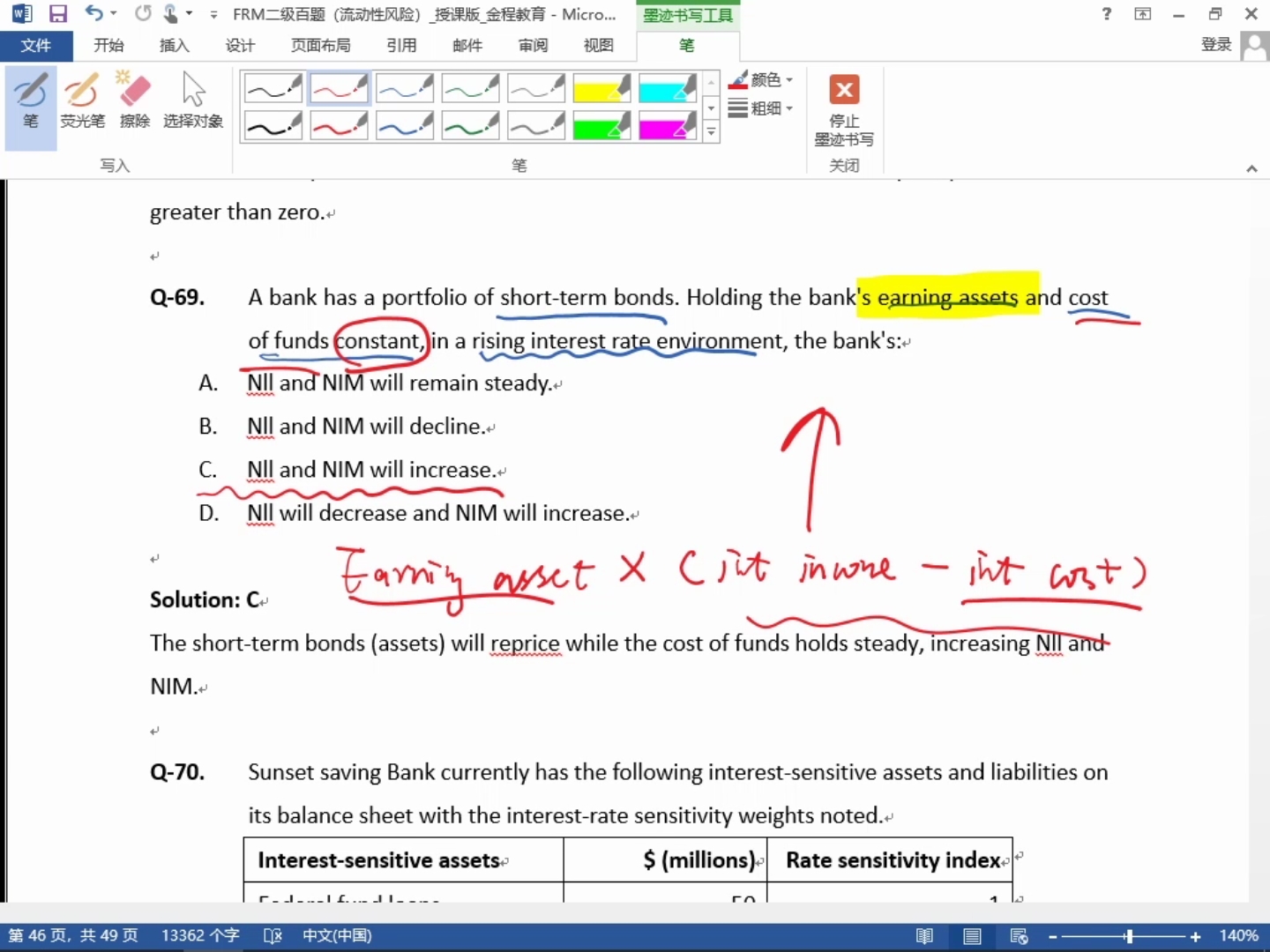Viewport: 1270px width, 952px height.
Task: Click the Save icon in quick access toolbar
Action: click(58, 14)
